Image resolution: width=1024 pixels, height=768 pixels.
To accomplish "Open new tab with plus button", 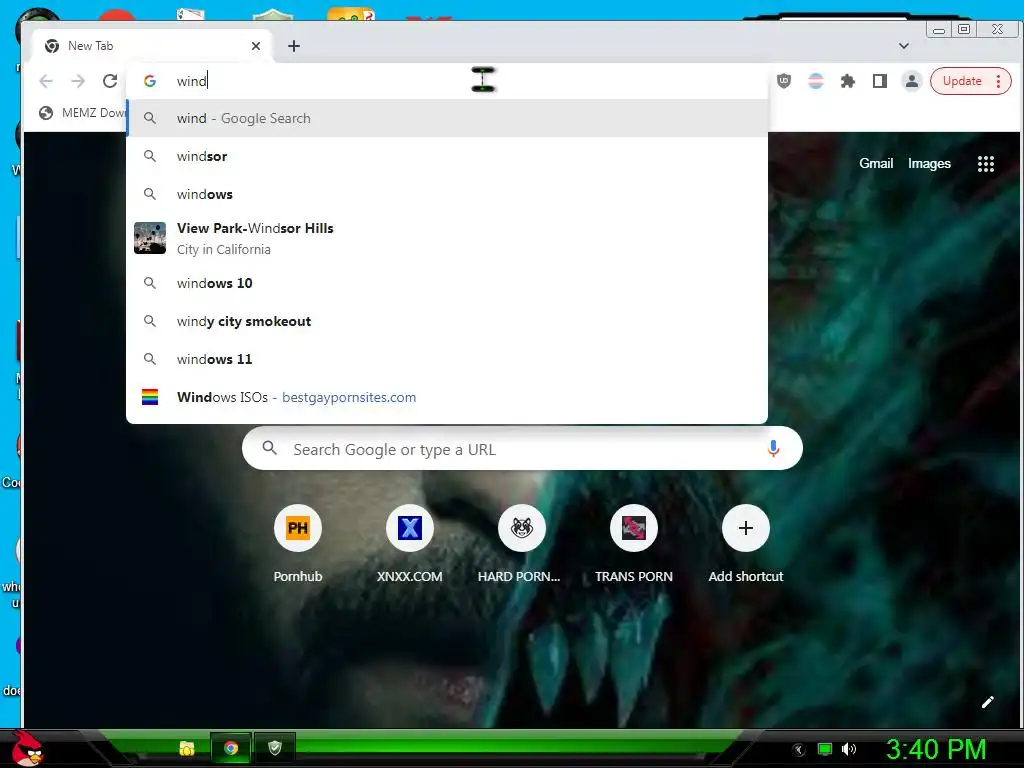I will tap(294, 46).
